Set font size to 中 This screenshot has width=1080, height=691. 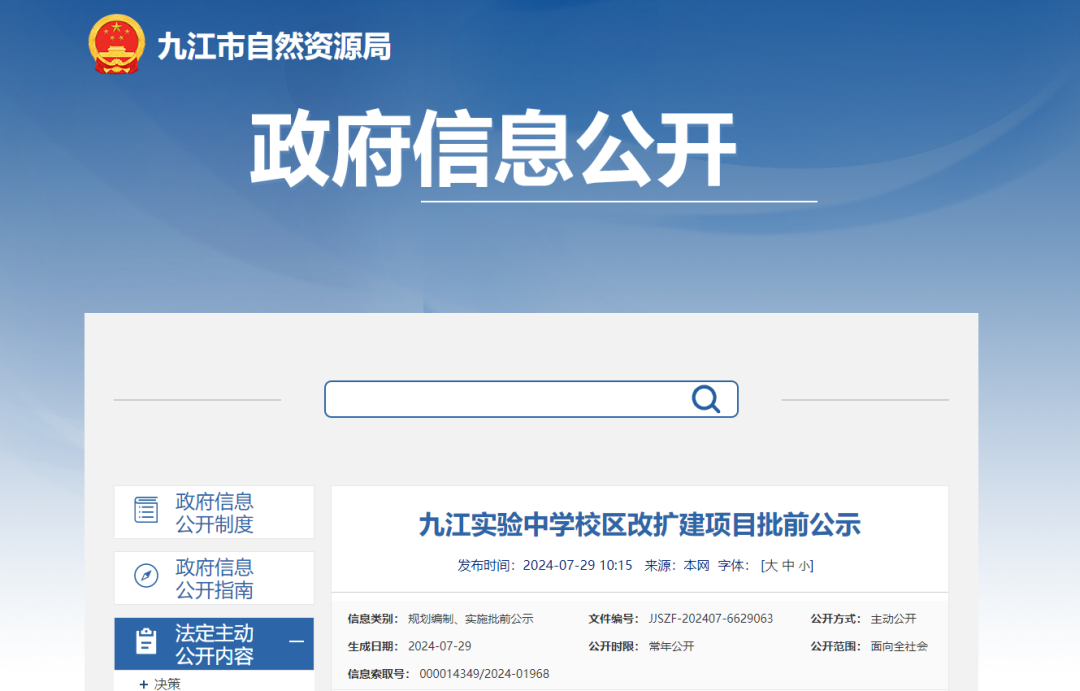point(788,566)
